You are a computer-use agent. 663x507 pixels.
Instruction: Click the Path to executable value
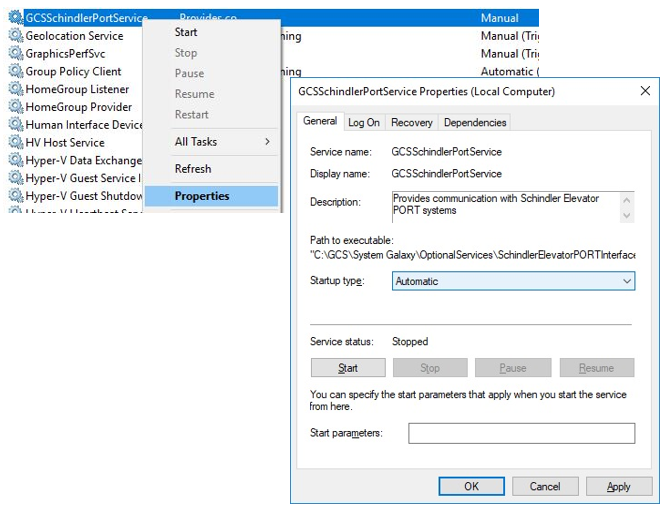click(x=472, y=255)
